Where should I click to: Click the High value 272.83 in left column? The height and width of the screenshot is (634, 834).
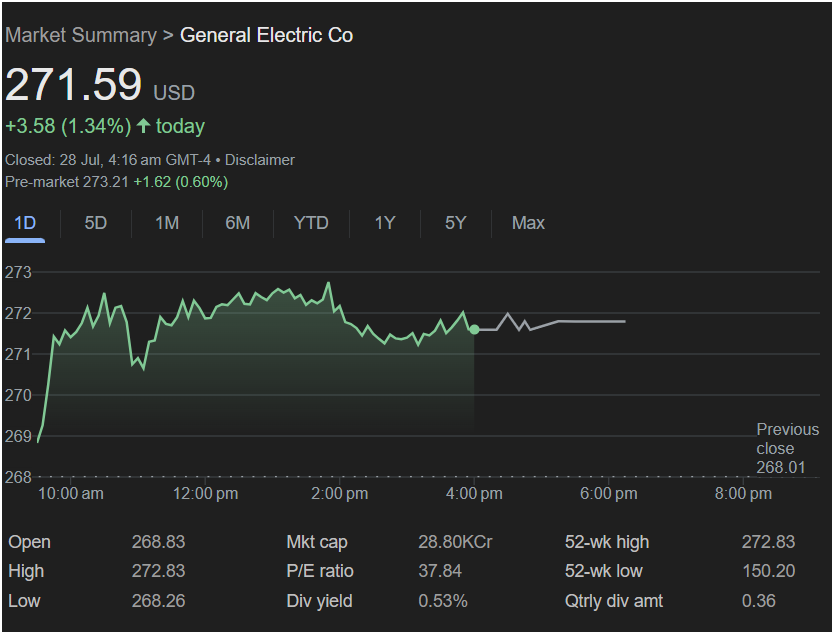coord(159,571)
